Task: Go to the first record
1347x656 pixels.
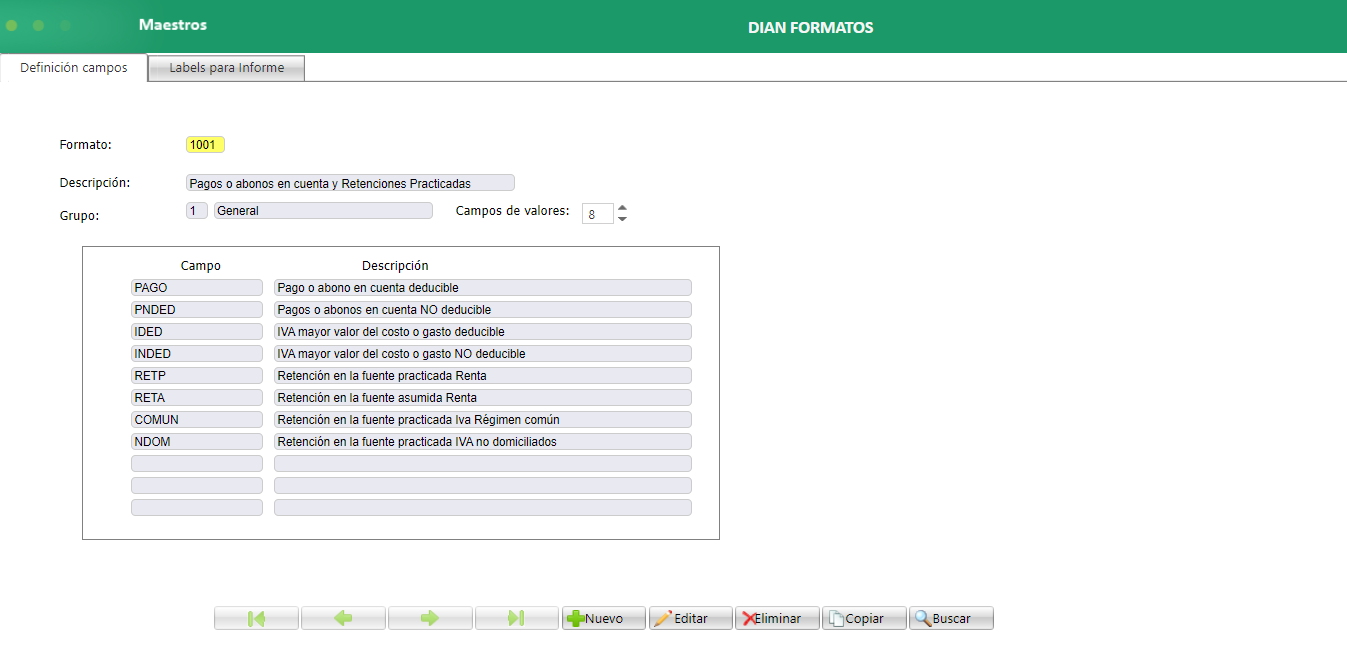Action: (256, 618)
